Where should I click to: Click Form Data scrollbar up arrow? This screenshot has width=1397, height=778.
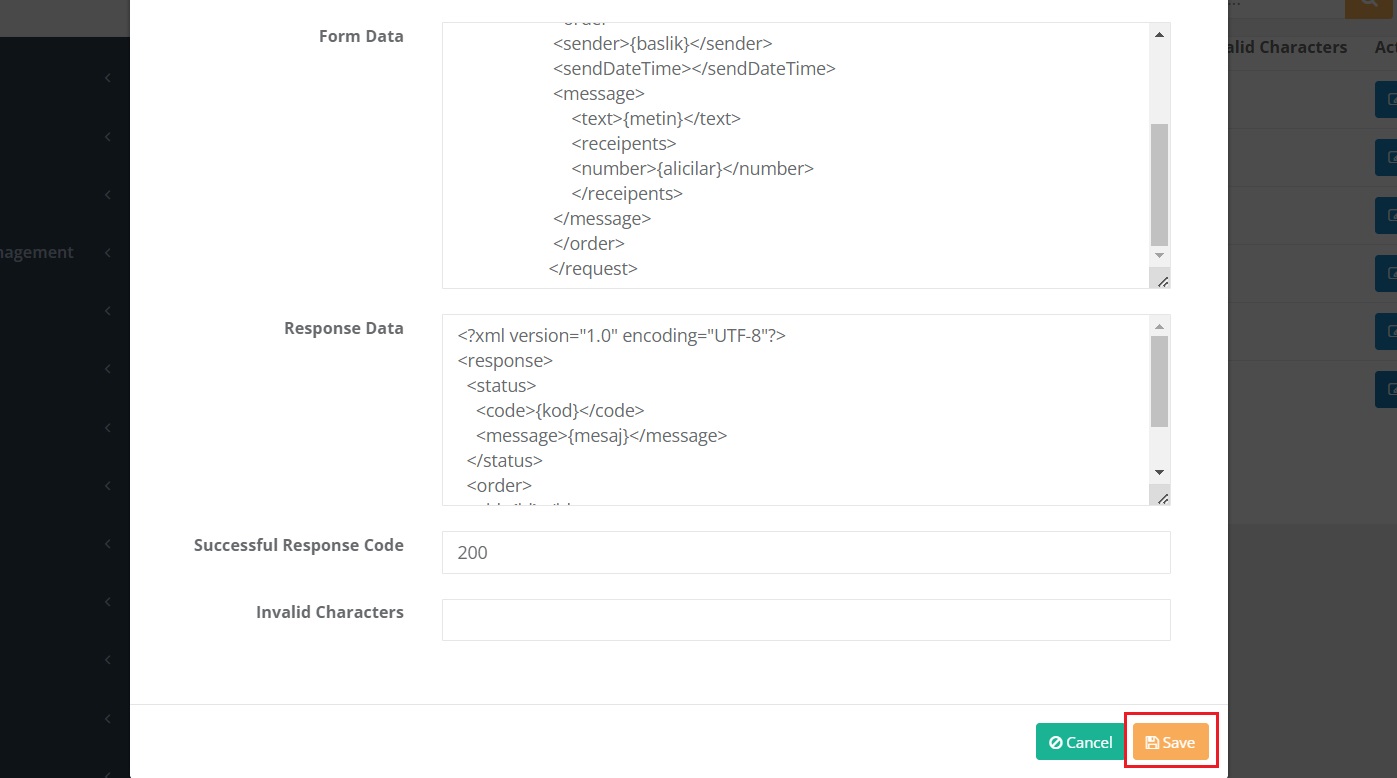(1159, 35)
